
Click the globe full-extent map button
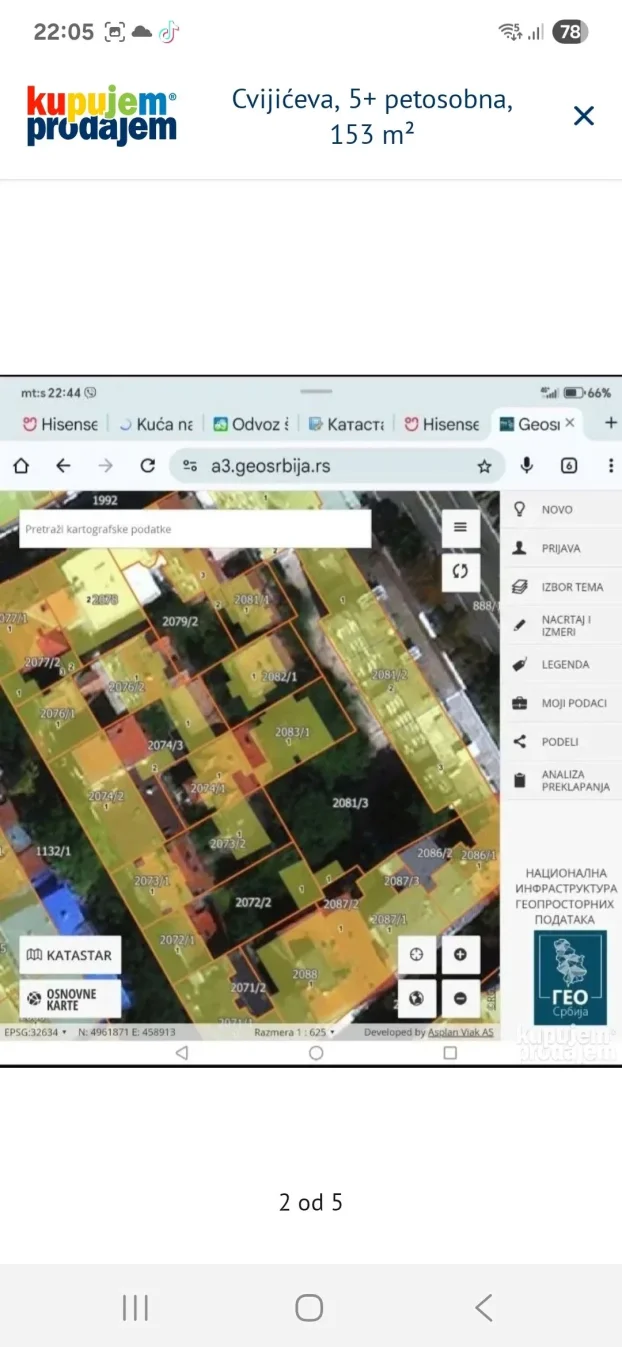[x=417, y=997]
